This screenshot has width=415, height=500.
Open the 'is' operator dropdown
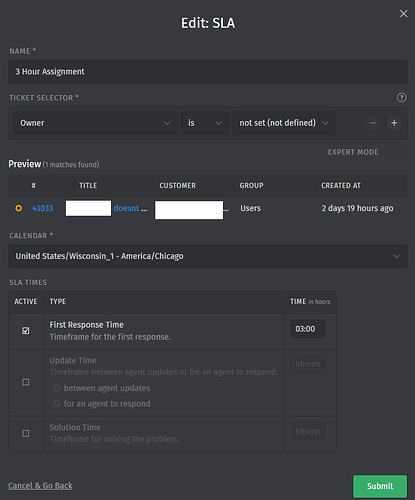pos(205,123)
